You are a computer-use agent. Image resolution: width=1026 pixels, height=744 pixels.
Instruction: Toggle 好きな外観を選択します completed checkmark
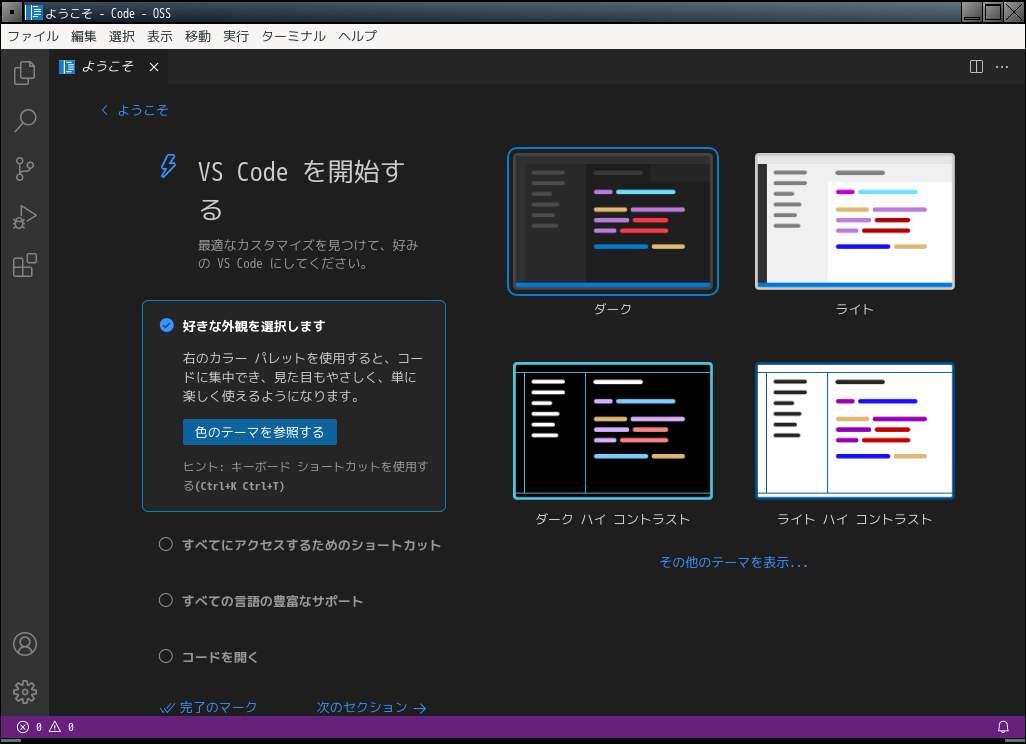(x=167, y=325)
